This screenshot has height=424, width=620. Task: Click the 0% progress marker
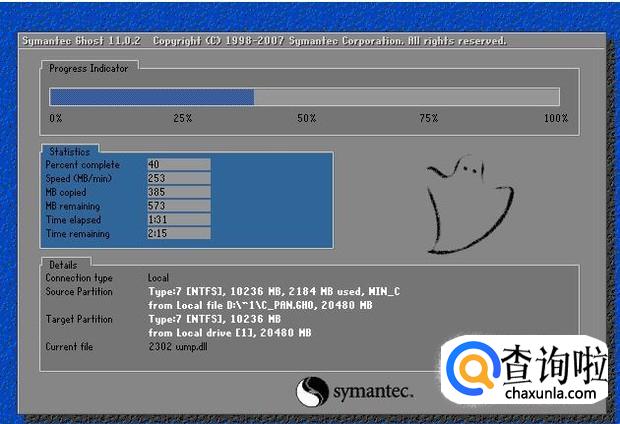56,118
